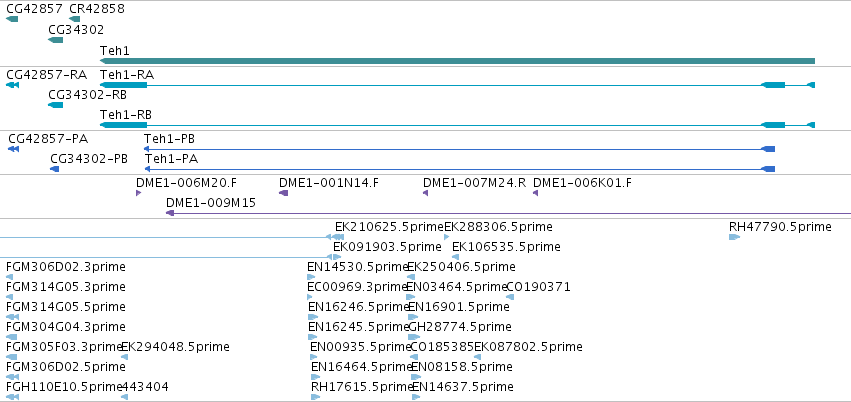Click the EK087802.5prime EST label
The height and width of the screenshot is (402, 851).
tap(529, 347)
